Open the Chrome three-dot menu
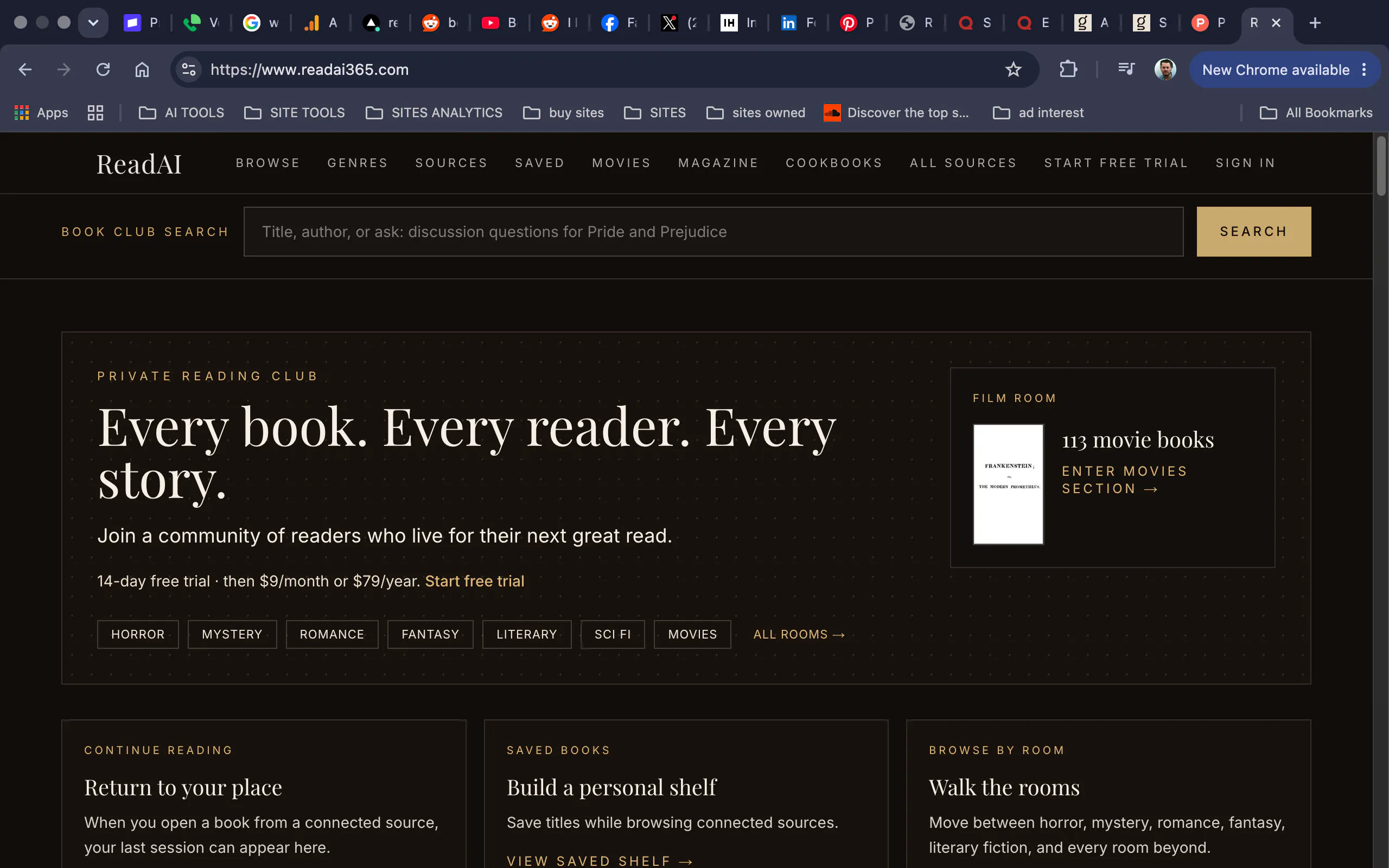1389x868 pixels. coord(1365,69)
